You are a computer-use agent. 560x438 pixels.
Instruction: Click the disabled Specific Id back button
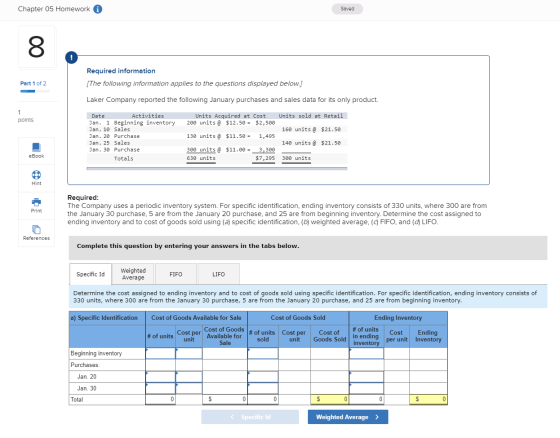[x=250, y=417]
